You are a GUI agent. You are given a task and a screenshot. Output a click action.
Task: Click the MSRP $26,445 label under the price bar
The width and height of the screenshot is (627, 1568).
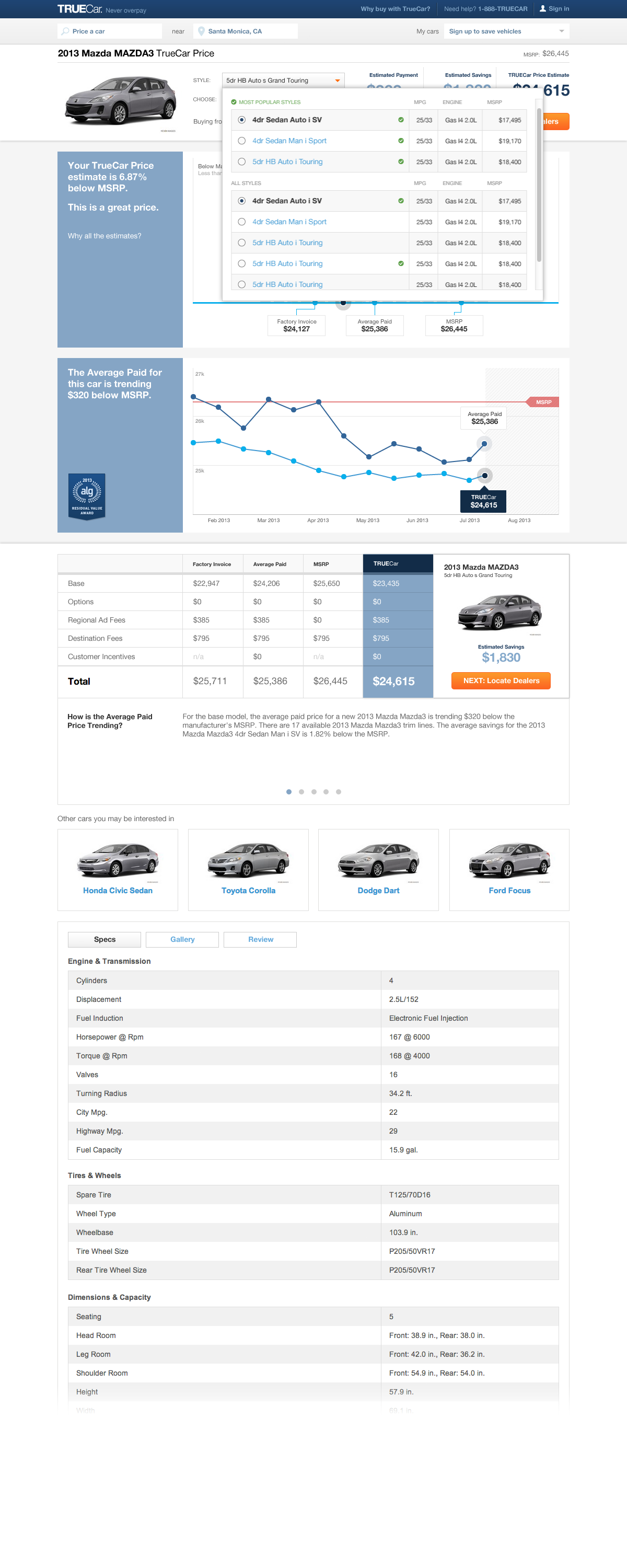point(454,326)
